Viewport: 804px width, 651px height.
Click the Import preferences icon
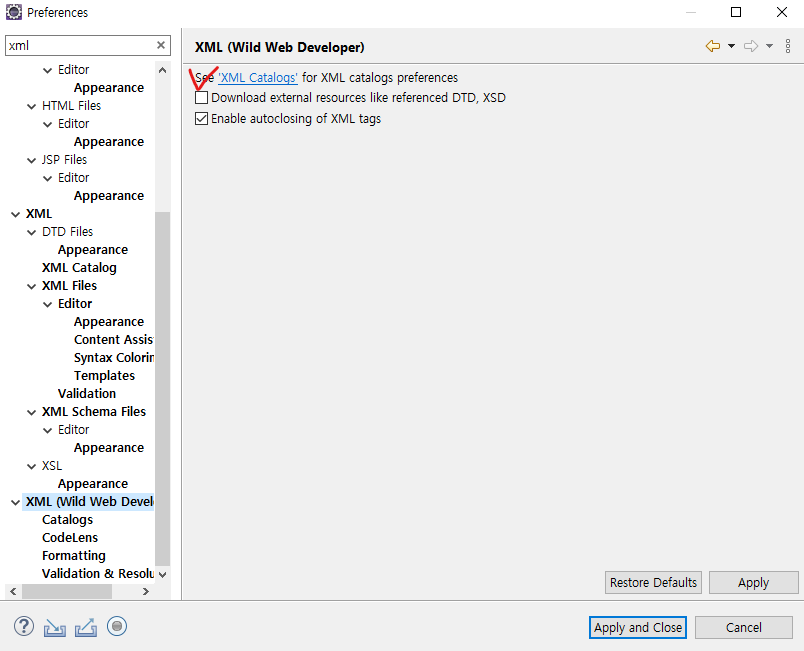pos(54,627)
